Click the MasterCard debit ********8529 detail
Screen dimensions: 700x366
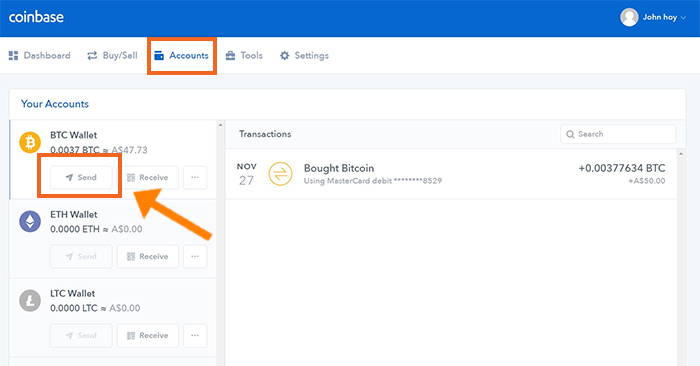[373, 181]
